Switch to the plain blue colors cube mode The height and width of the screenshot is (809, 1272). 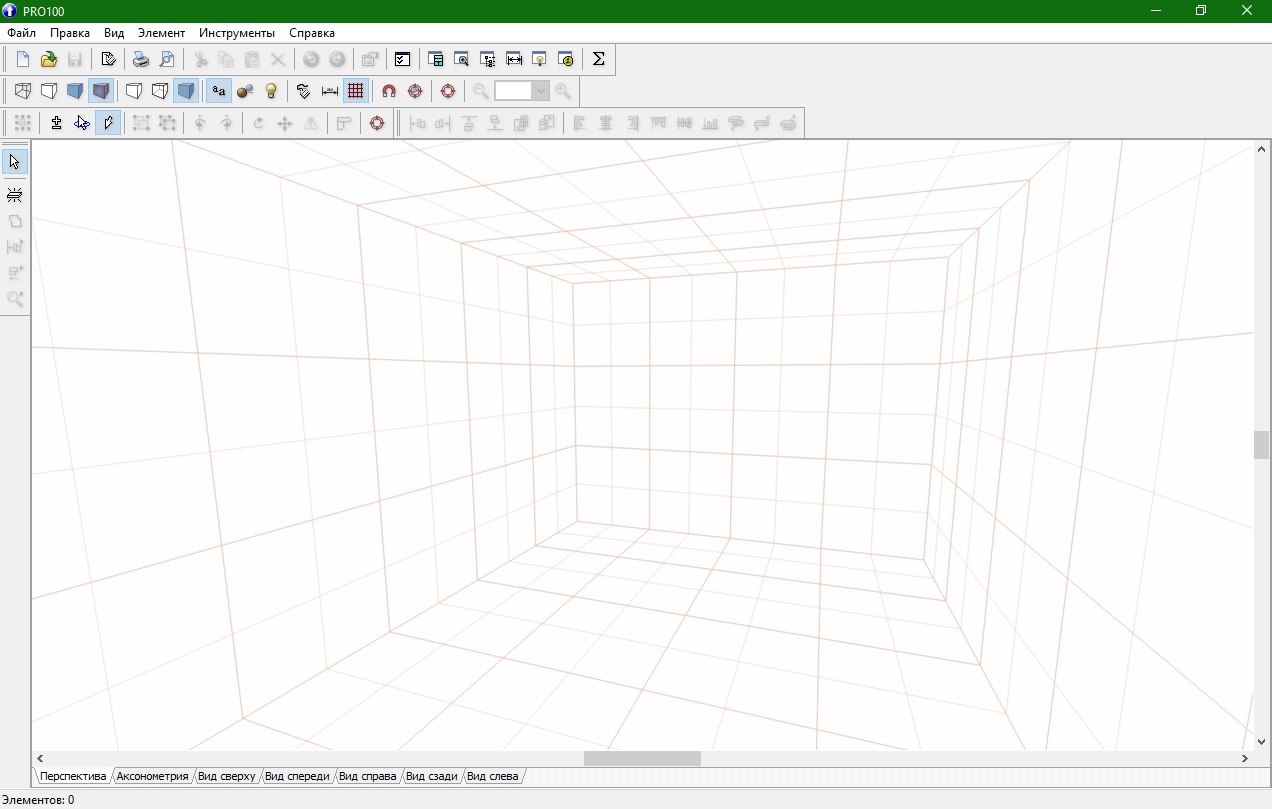[74, 91]
